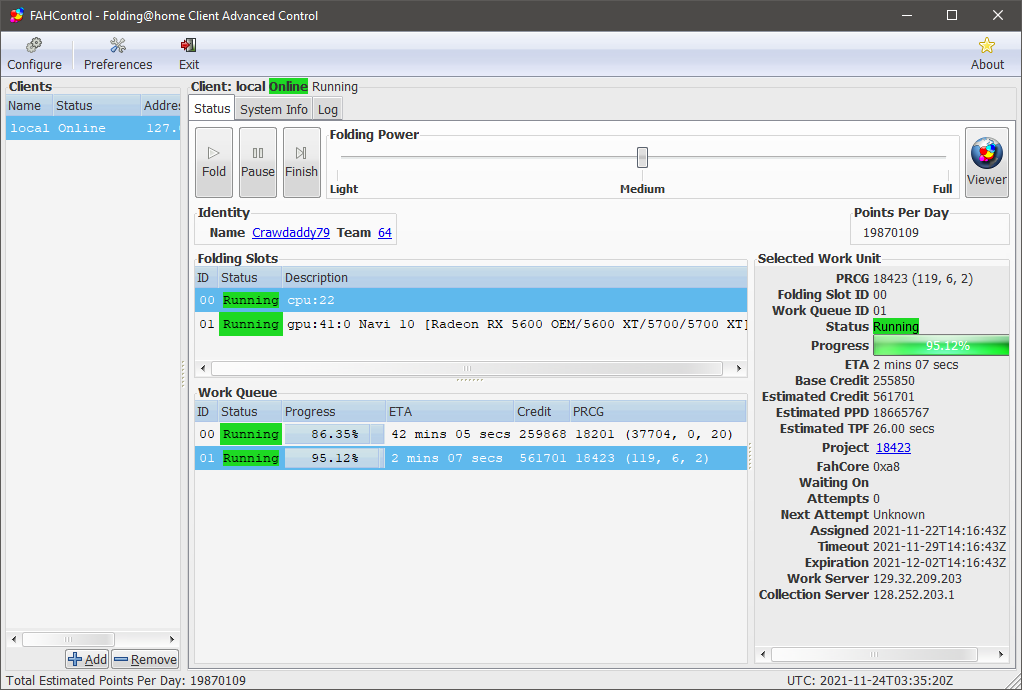Open the Log tab
The width and height of the screenshot is (1022, 690).
click(327, 109)
